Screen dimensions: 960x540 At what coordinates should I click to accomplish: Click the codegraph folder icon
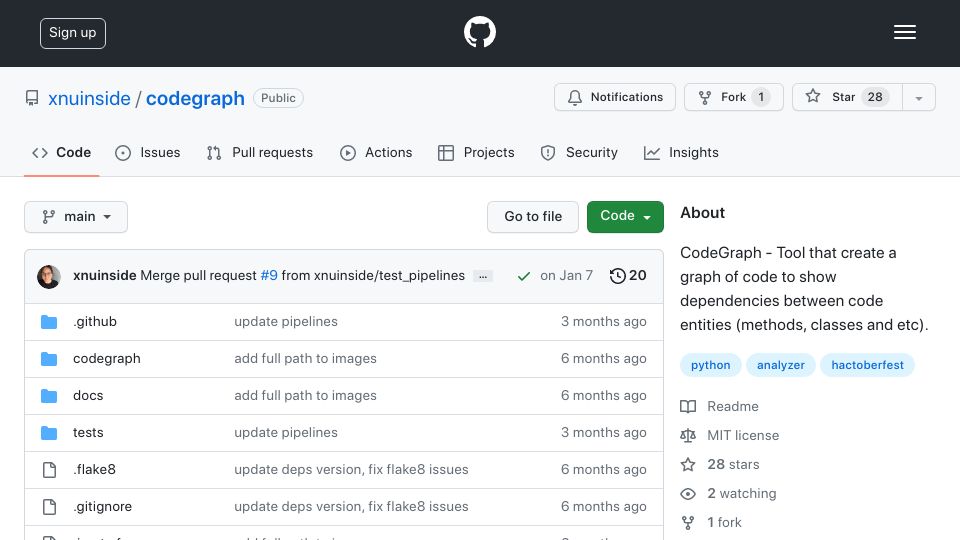tap(49, 359)
